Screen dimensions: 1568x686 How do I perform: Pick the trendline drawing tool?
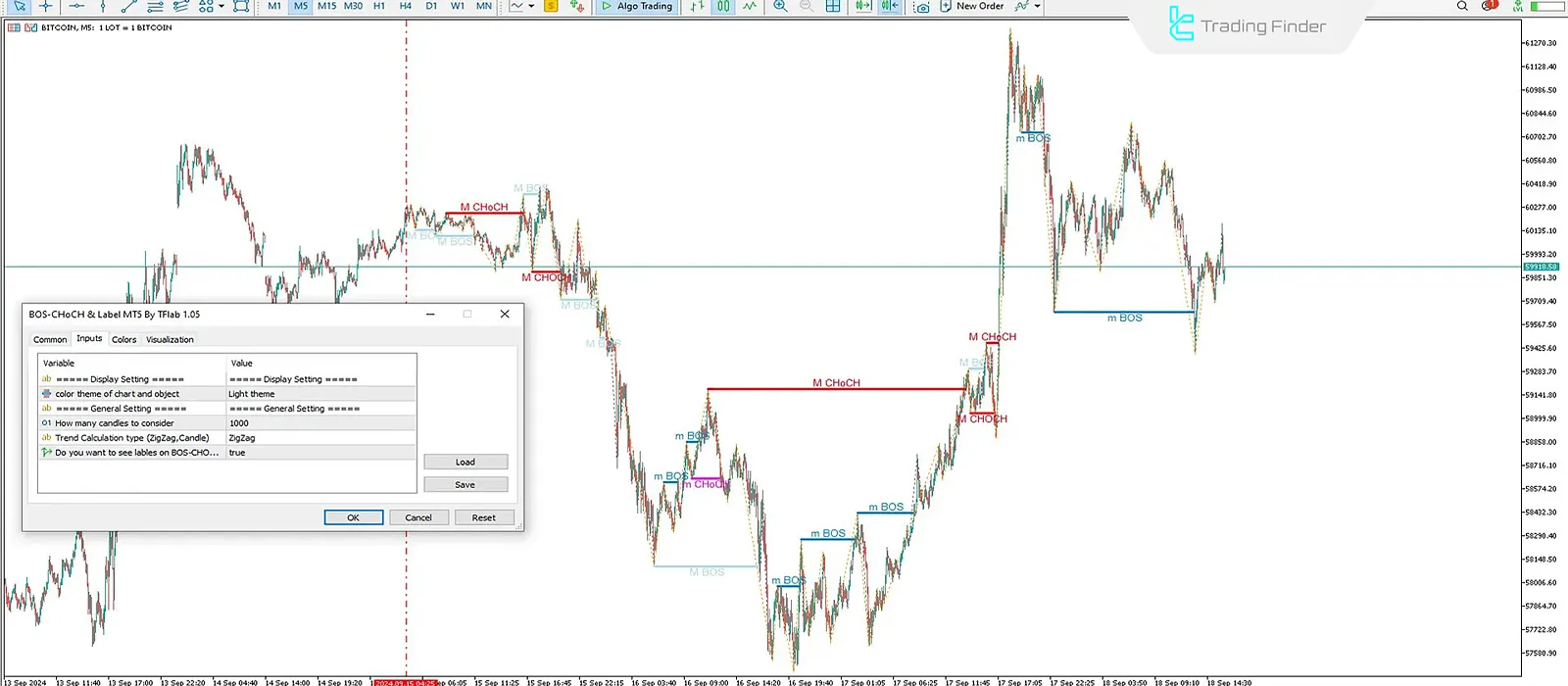(x=128, y=6)
